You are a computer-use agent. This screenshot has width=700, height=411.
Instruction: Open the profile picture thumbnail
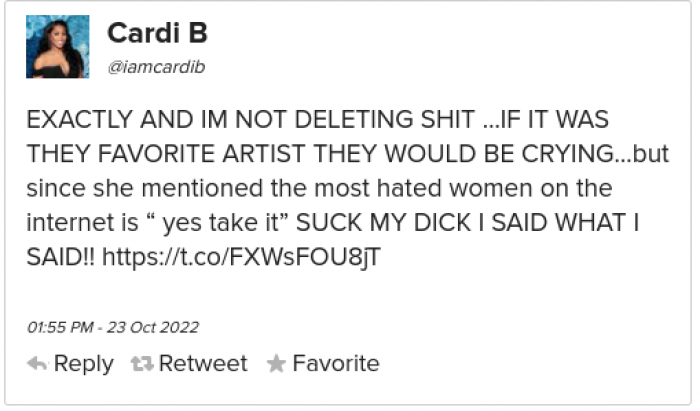coord(57,47)
